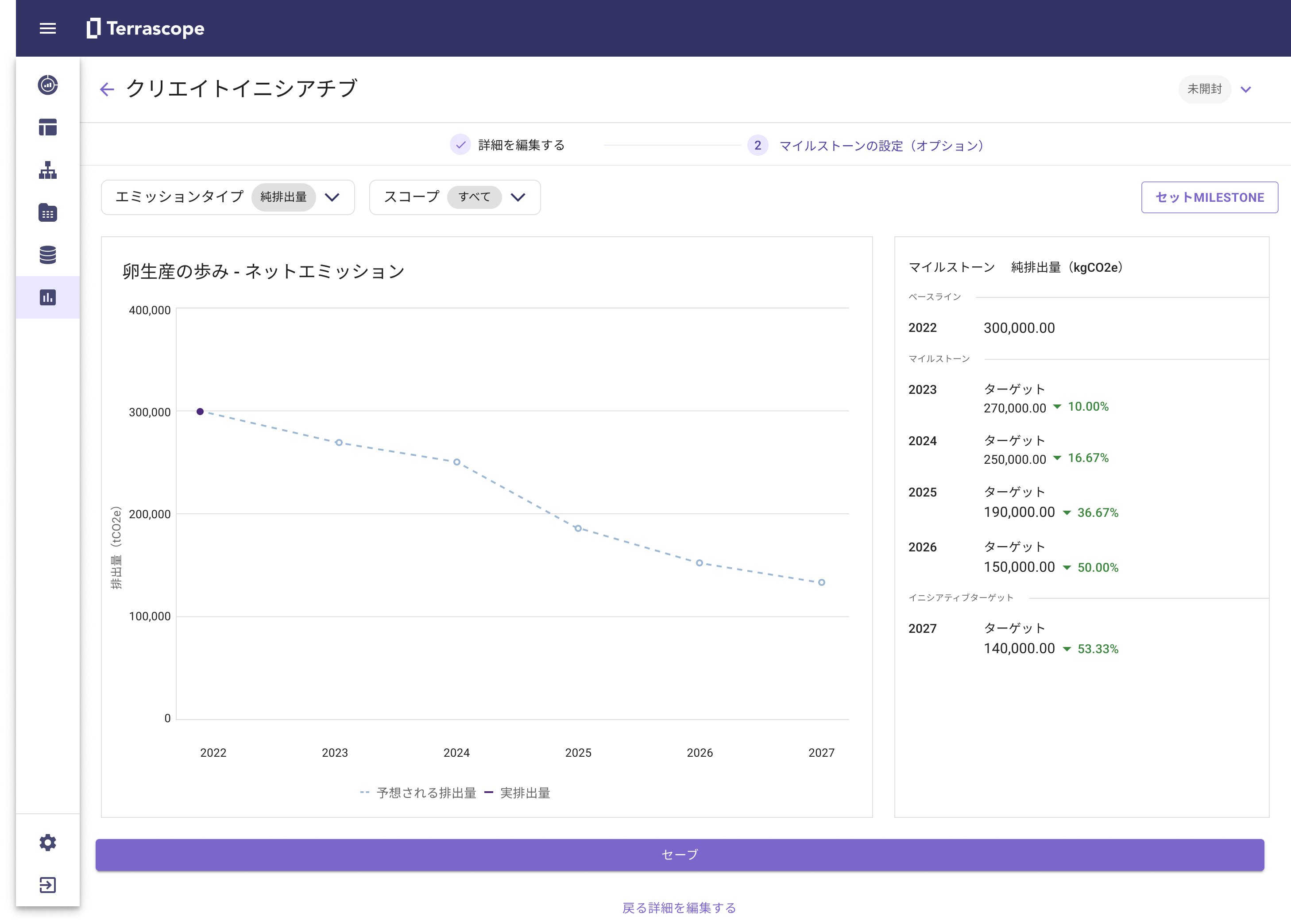The height and width of the screenshot is (924, 1291).
Task: Toggle 予想される排出量 legend entry
Action: [418, 793]
